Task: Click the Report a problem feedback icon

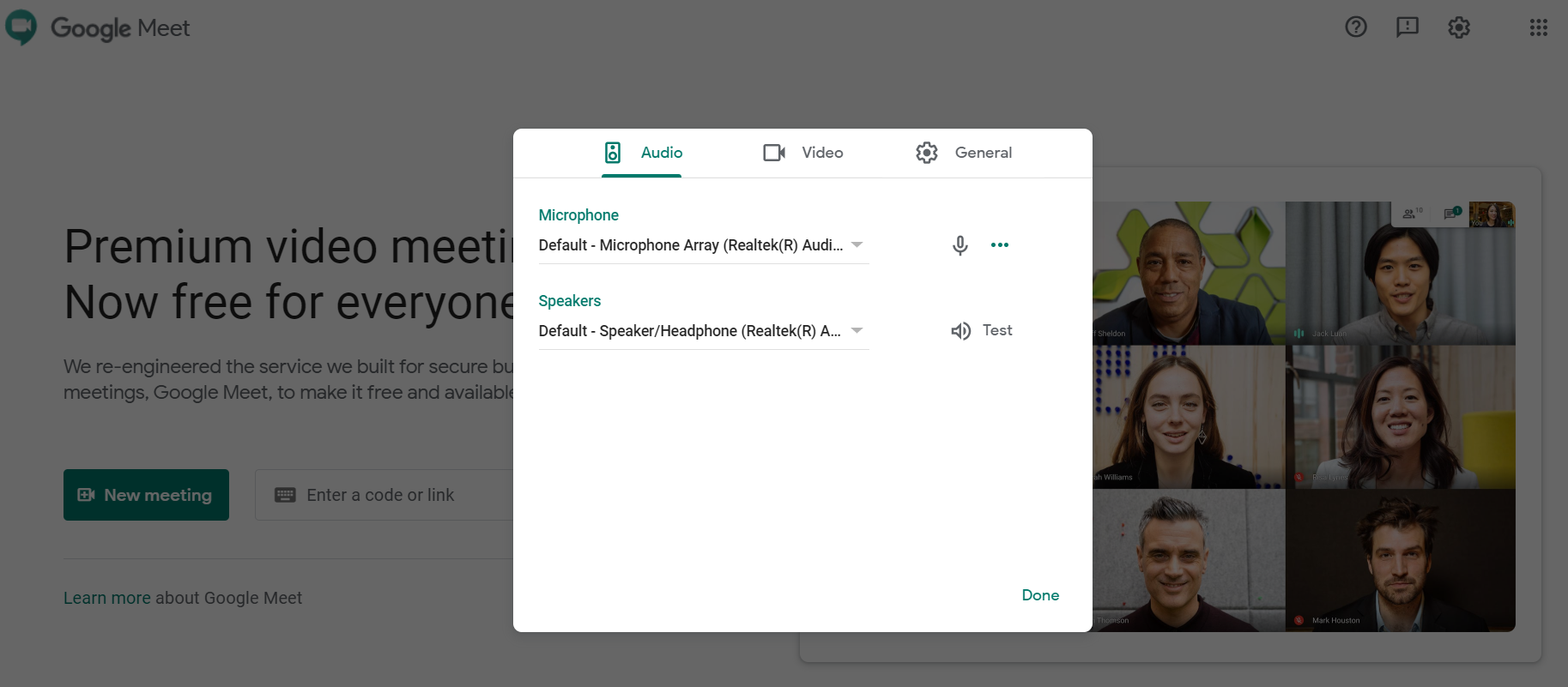Action: tap(1408, 27)
